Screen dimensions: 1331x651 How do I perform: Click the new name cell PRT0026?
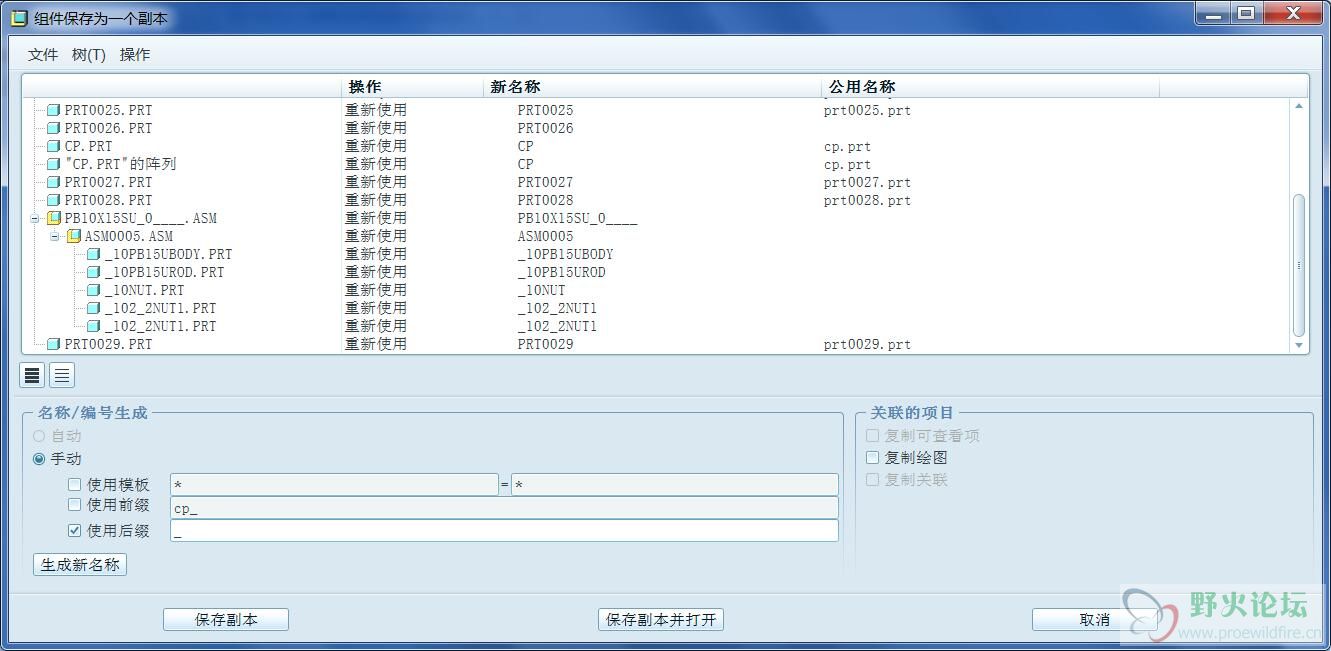[545, 128]
